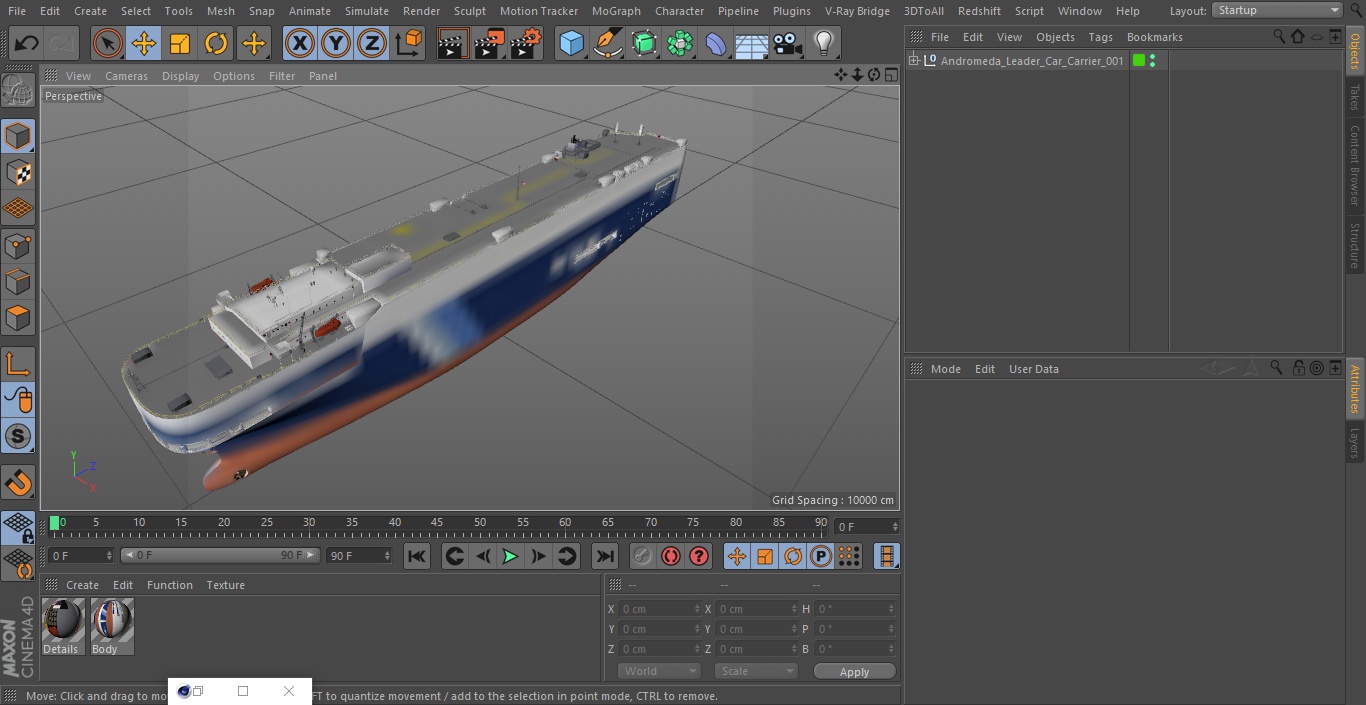Open Object Manager Tags menu

pos(1100,37)
